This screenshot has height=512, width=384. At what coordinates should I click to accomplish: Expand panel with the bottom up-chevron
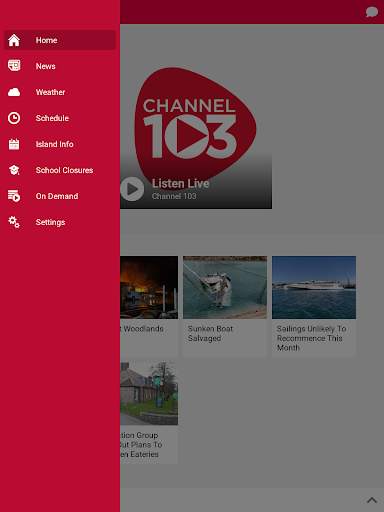point(372,500)
